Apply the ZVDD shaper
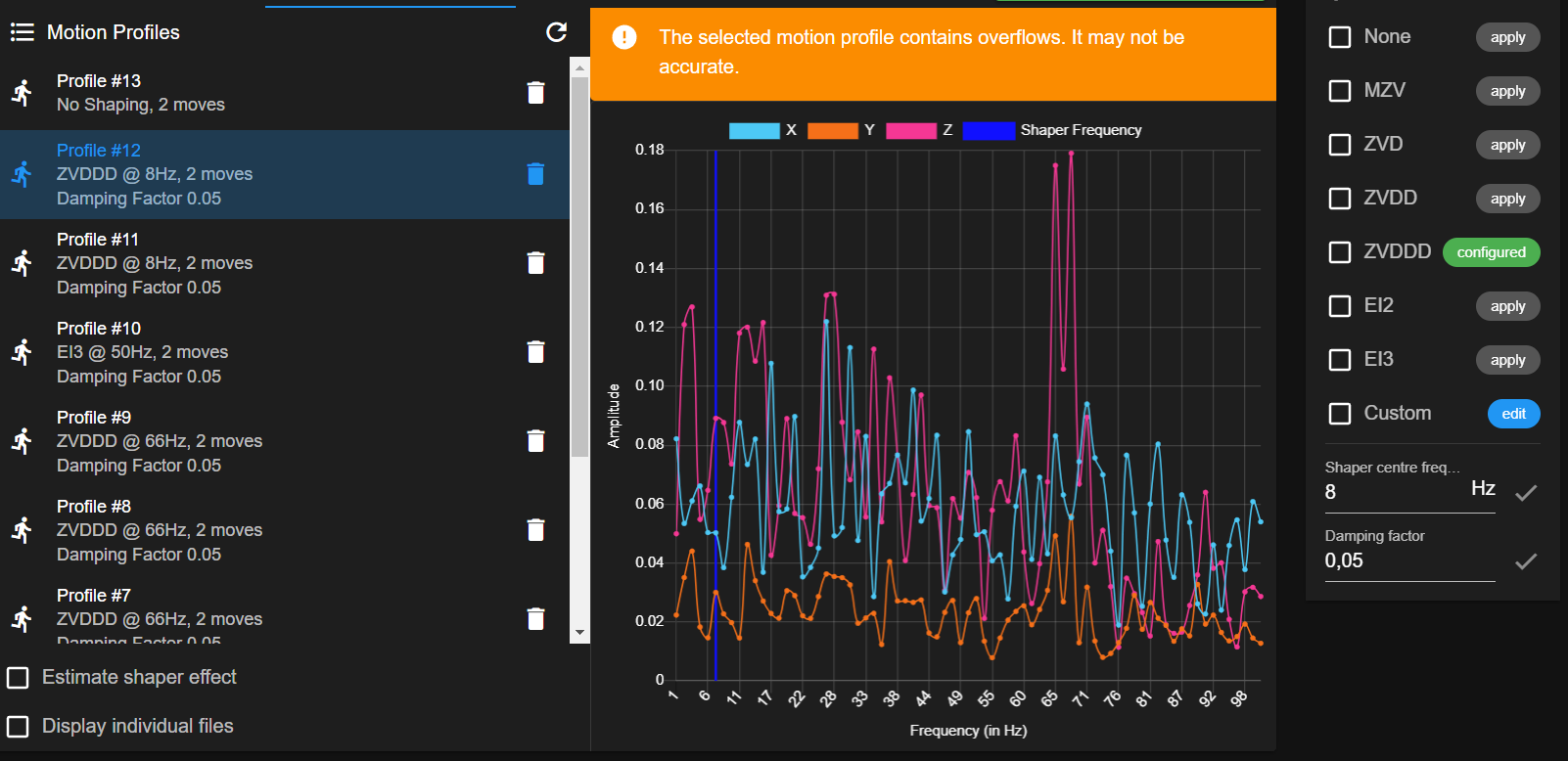 tap(1507, 199)
